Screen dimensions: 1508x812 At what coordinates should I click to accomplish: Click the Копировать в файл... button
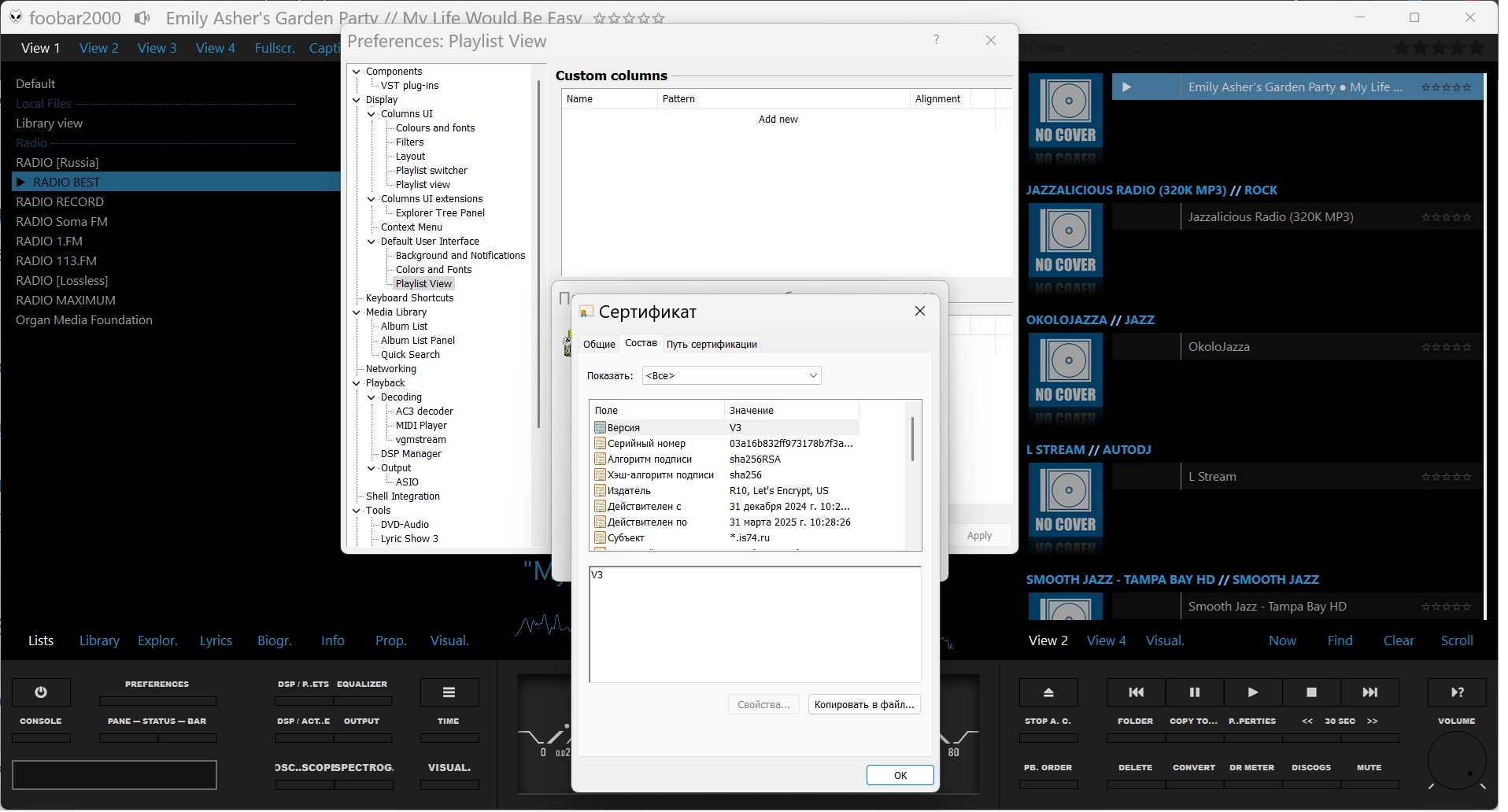click(863, 705)
